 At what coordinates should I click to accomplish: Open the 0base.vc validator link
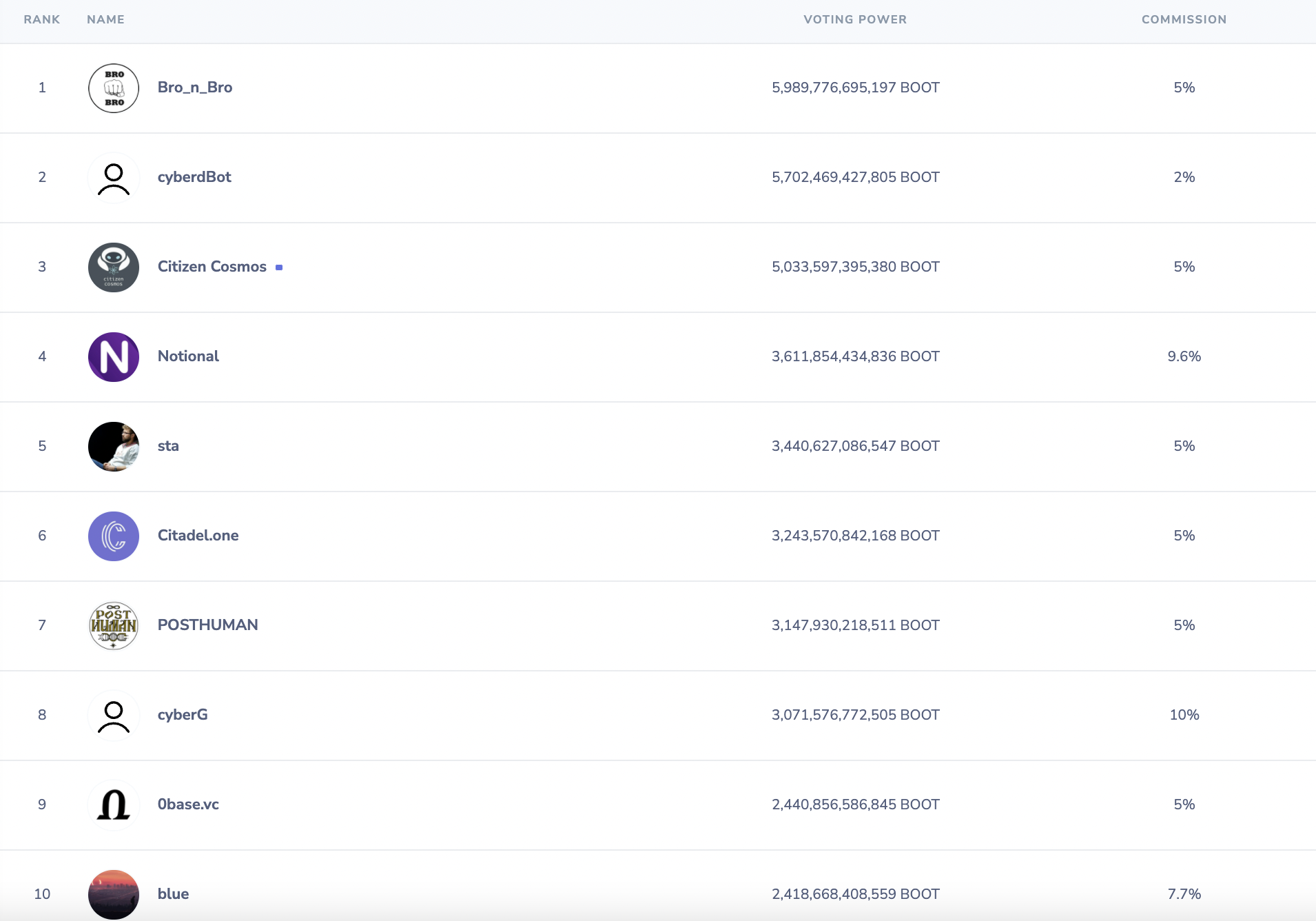pyautogui.click(x=188, y=804)
